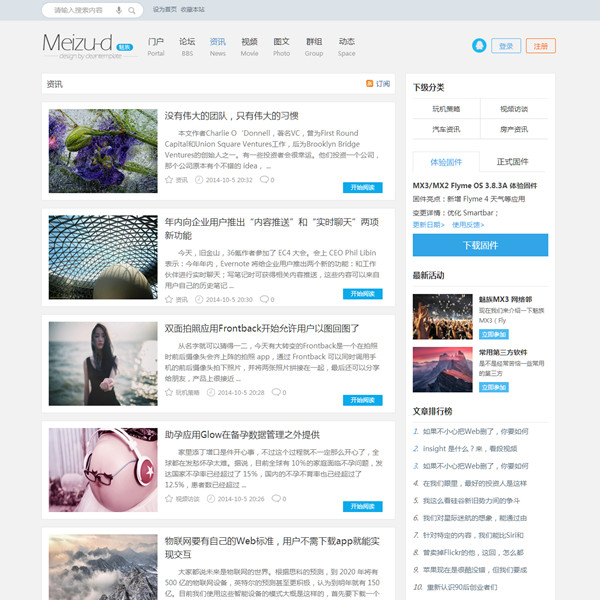The height and width of the screenshot is (600, 600).
Task: Click comment bubble under Glow article
Action: tap(276, 498)
